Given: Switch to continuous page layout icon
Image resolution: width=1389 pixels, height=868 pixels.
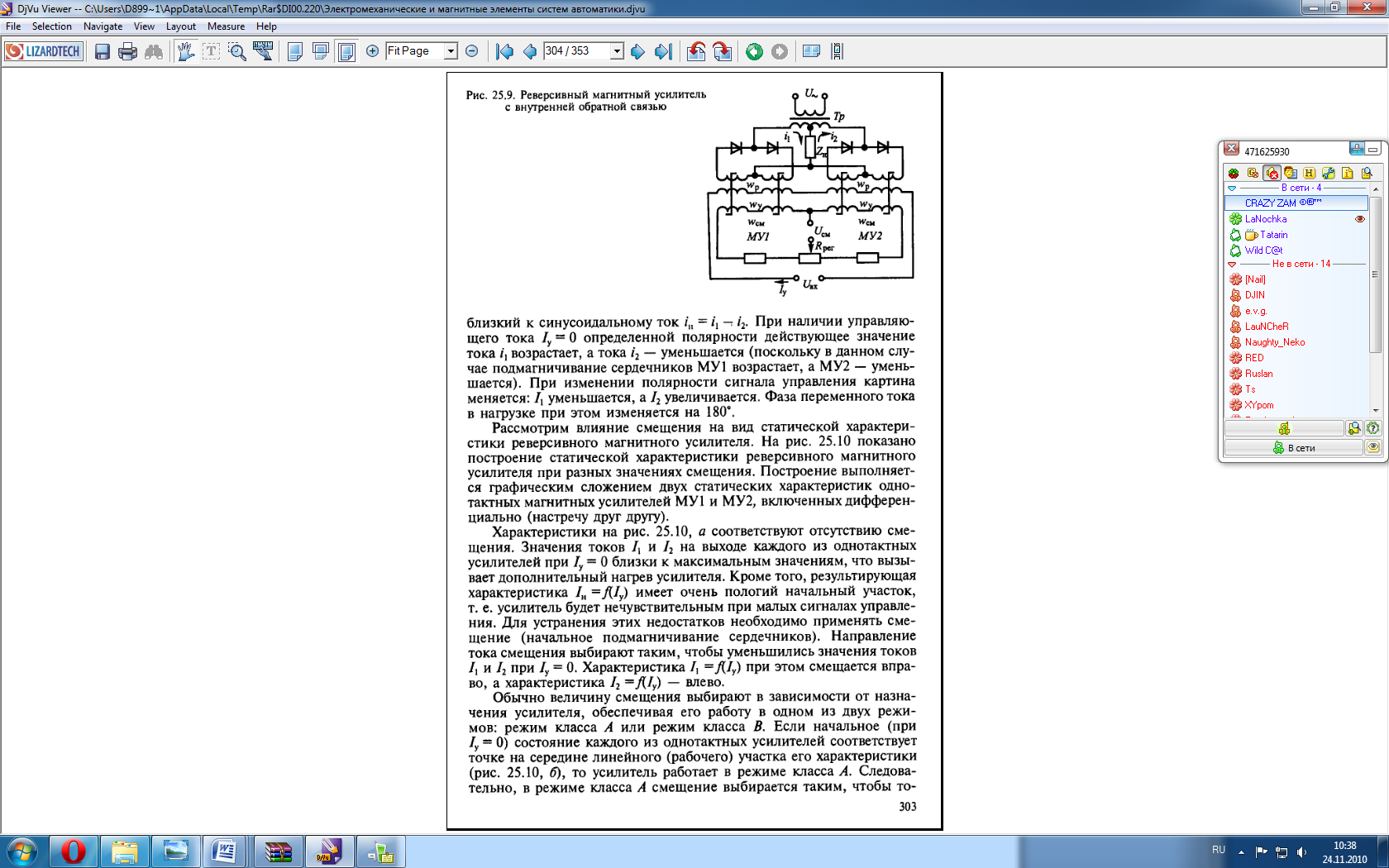Looking at the screenshot, I should 321,51.
